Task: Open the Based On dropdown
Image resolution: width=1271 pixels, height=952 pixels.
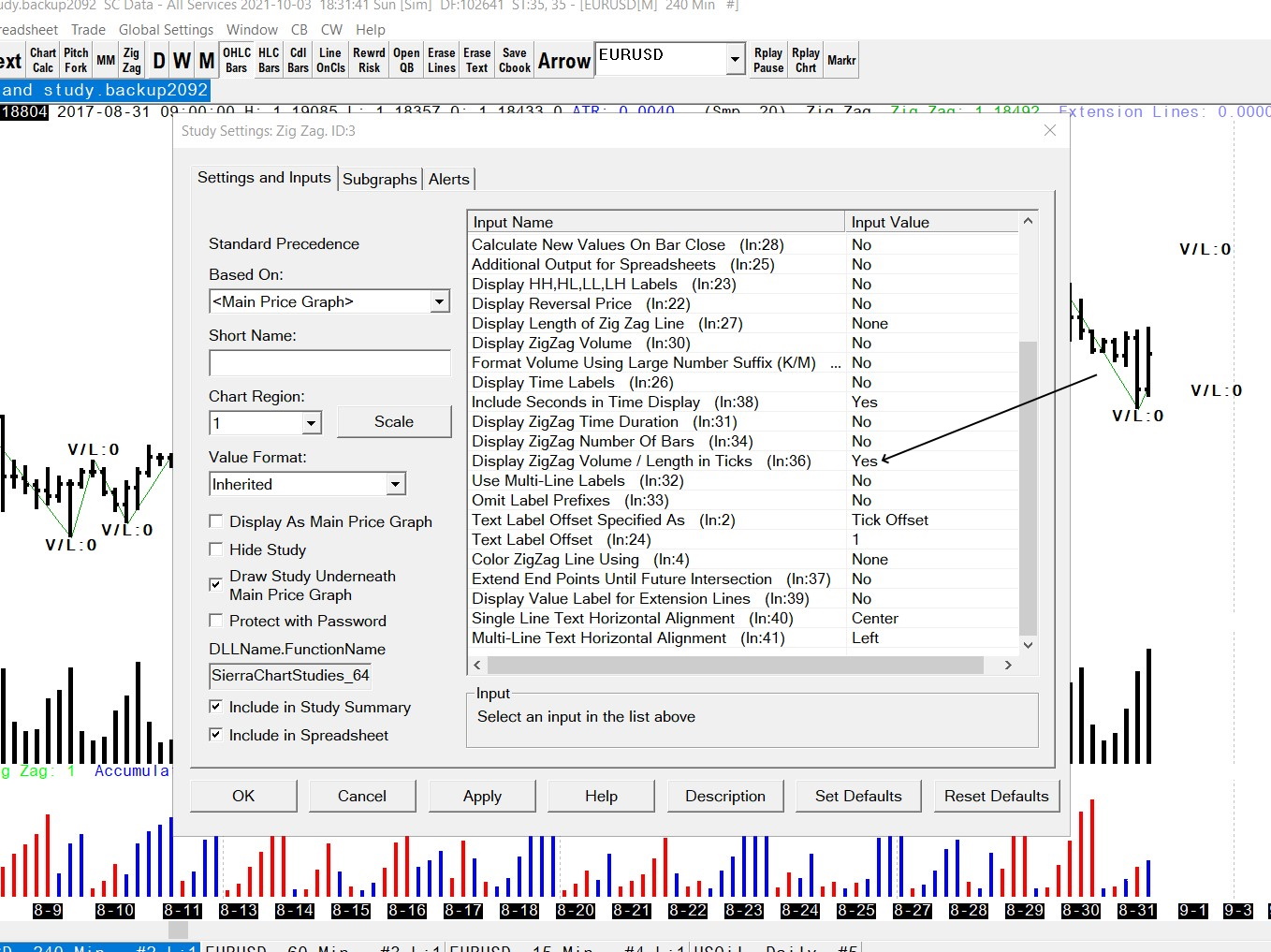Action: (440, 301)
